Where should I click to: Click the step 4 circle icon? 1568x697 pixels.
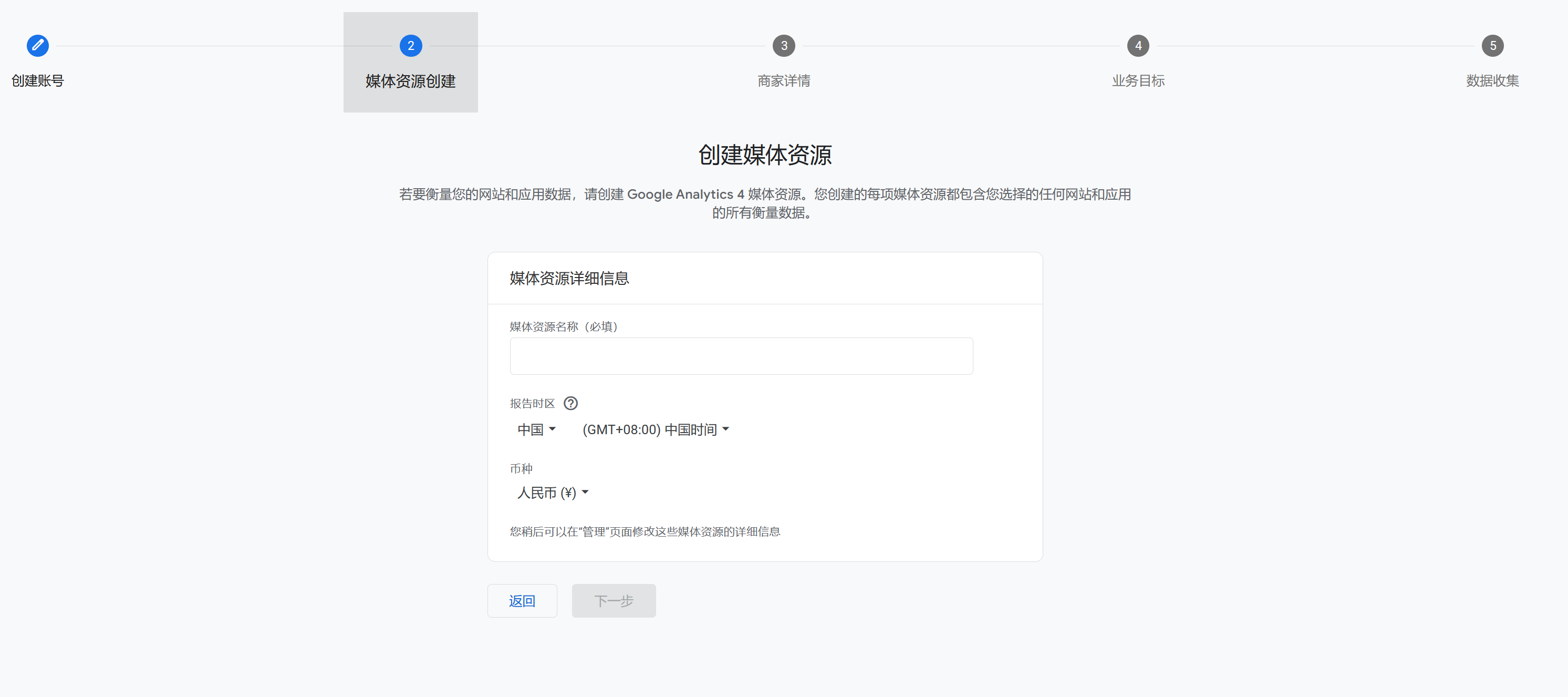point(1138,46)
